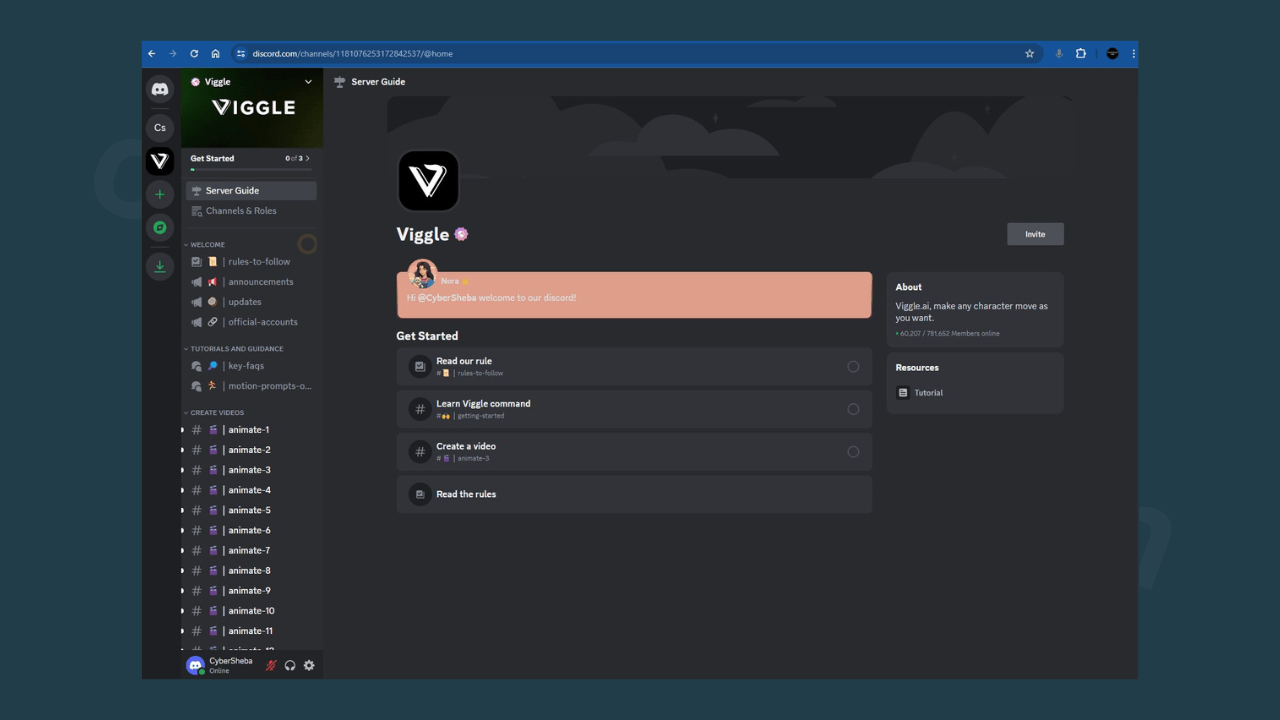
Task: Bookmark this page with star icon
Action: tap(1029, 54)
